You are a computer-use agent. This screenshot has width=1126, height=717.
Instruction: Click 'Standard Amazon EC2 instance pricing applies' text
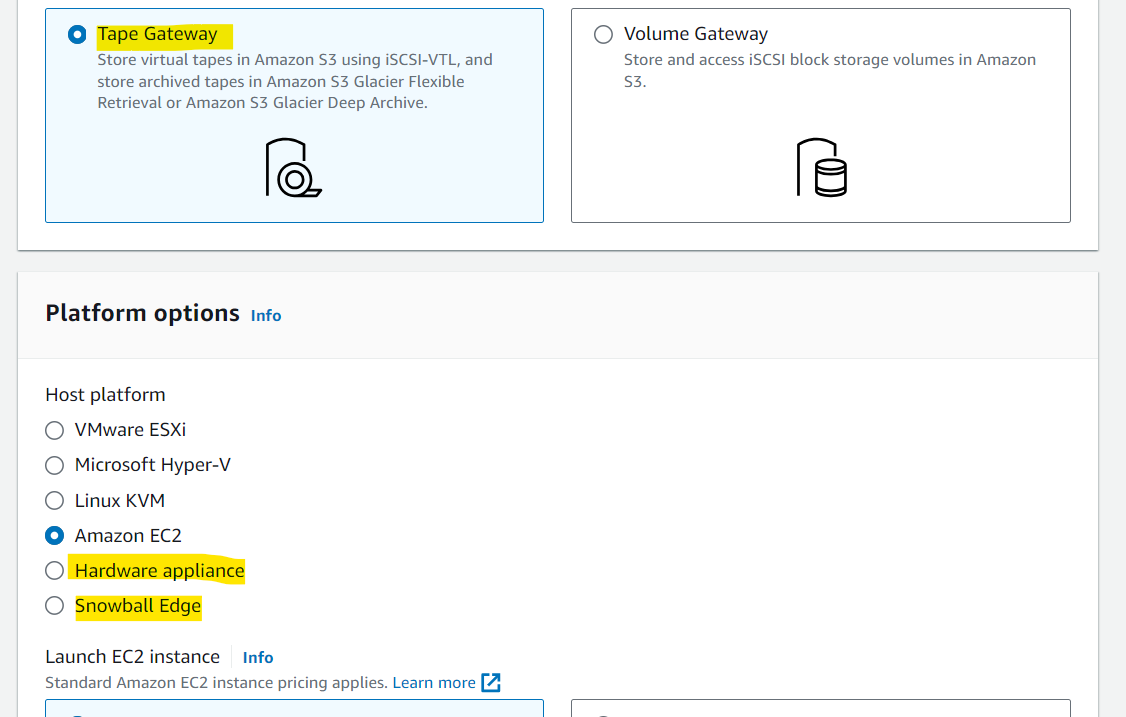click(216, 683)
